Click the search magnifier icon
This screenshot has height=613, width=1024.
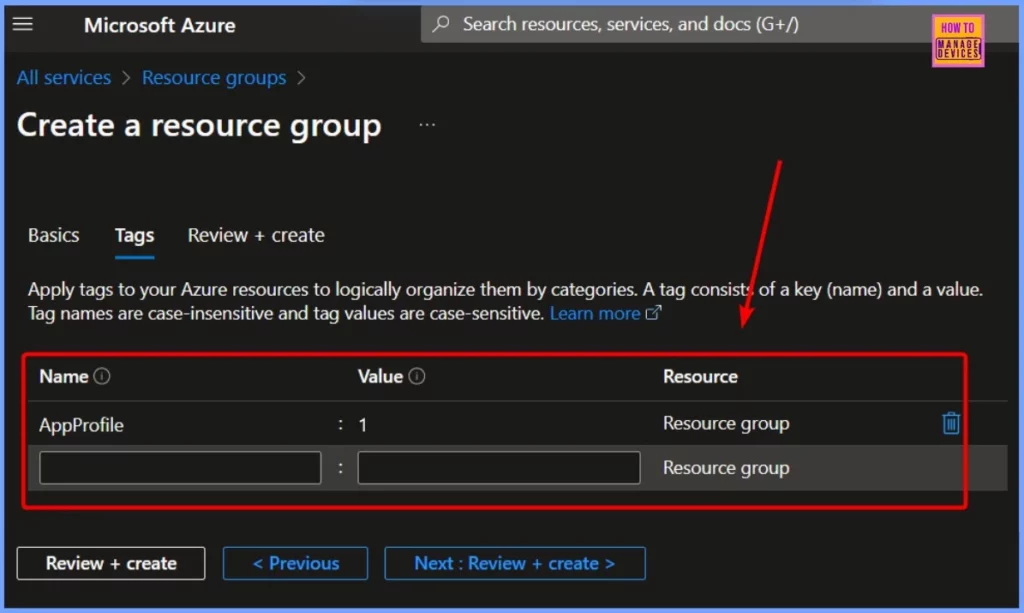(x=441, y=24)
